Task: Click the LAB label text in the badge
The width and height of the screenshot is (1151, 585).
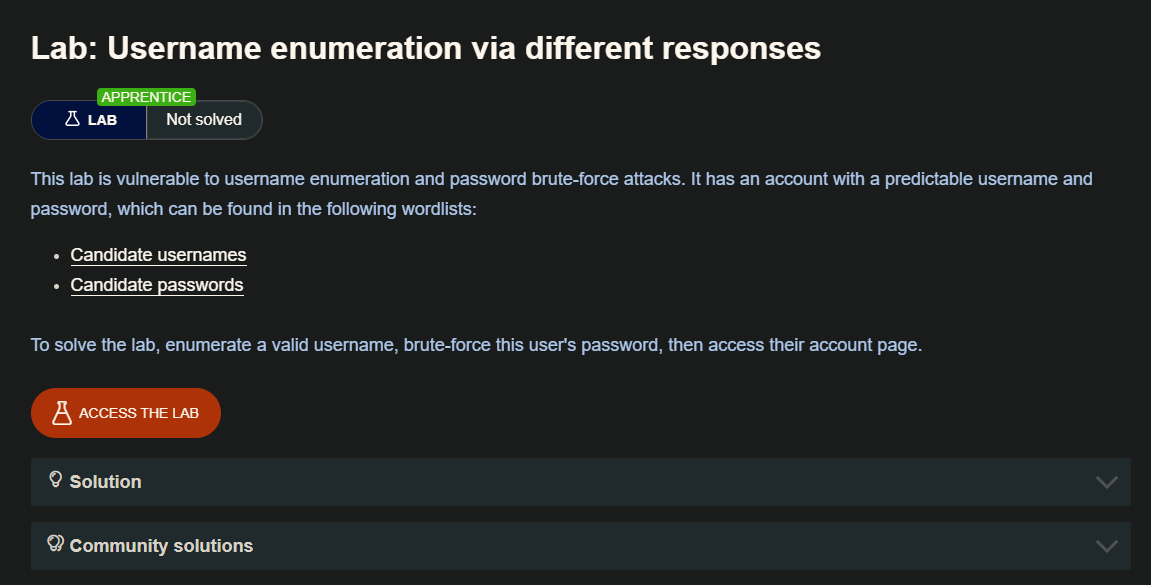Action: pyautogui.click(x=102, y=120)
